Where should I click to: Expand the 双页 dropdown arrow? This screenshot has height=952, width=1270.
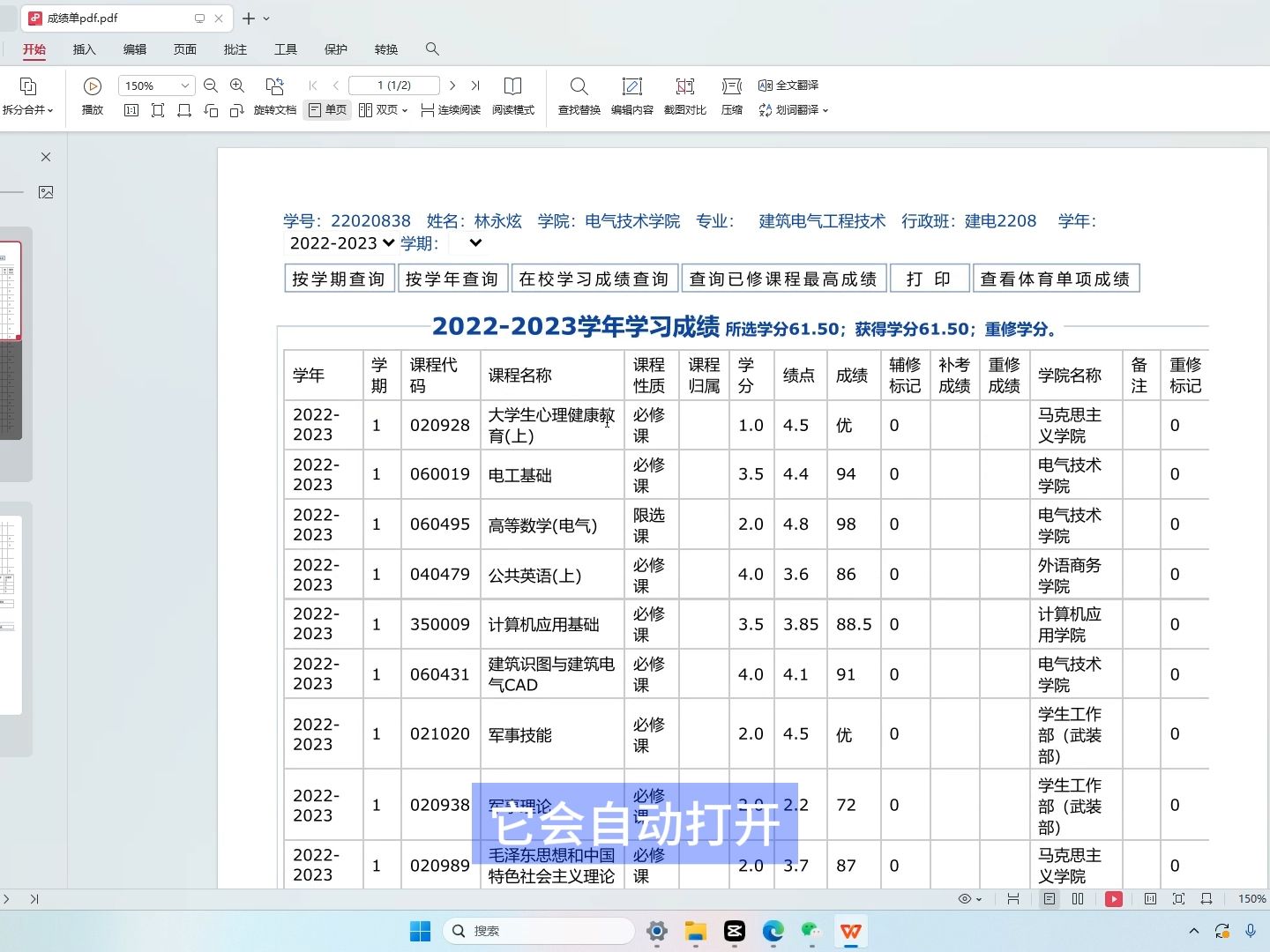(x=405, y=111)
